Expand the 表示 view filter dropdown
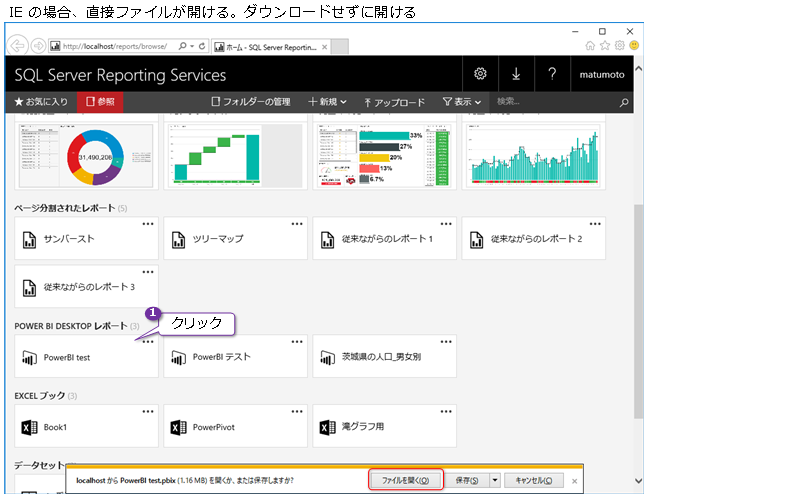This screenshot has width=800, height=495. 462,102
